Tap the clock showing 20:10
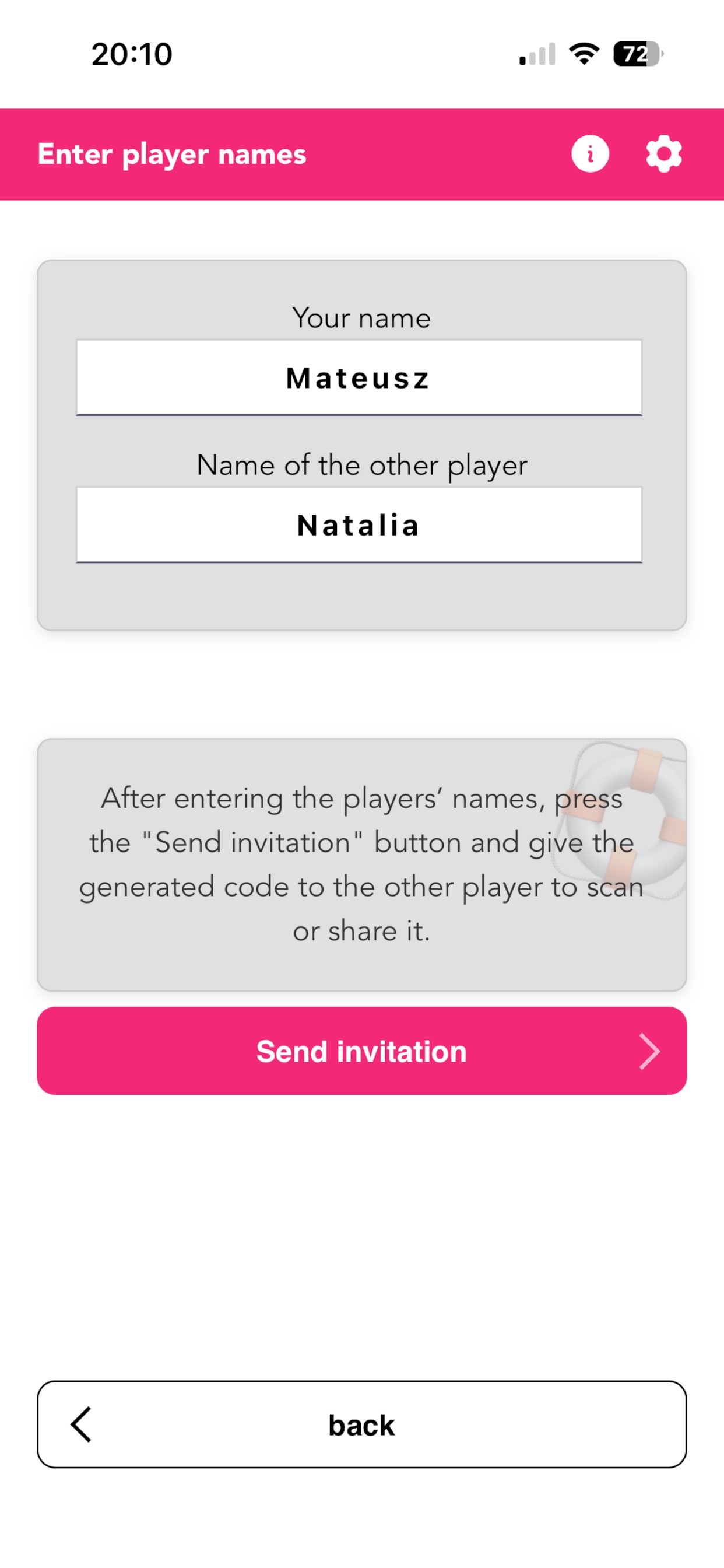 tap(132, 54)
